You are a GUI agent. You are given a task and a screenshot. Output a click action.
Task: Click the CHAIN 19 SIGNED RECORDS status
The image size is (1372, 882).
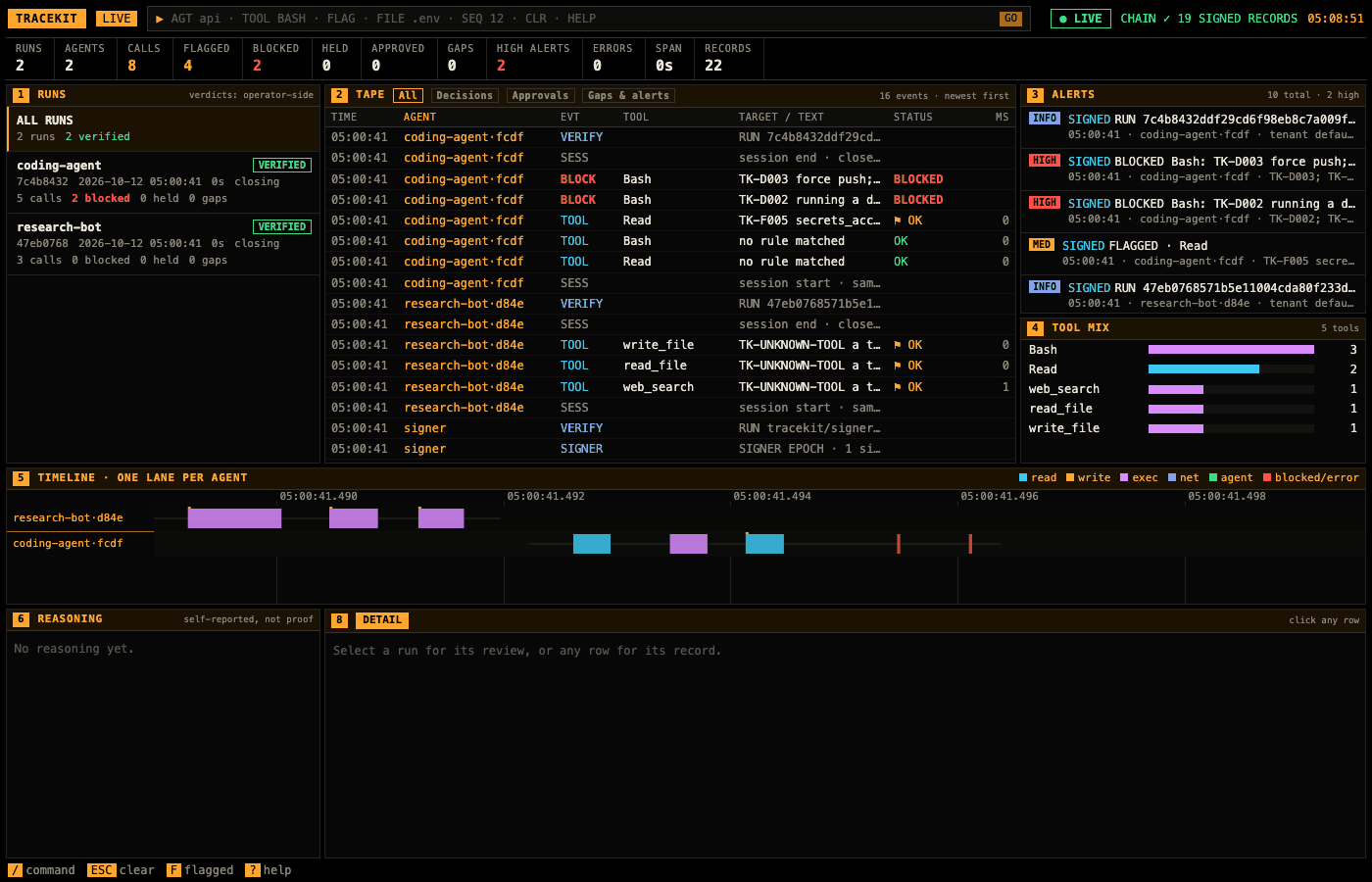pyautogui.click(x=1208, y=19)
